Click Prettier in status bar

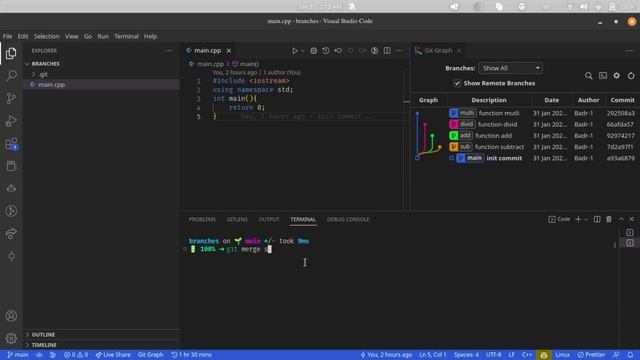coord(591,355)
